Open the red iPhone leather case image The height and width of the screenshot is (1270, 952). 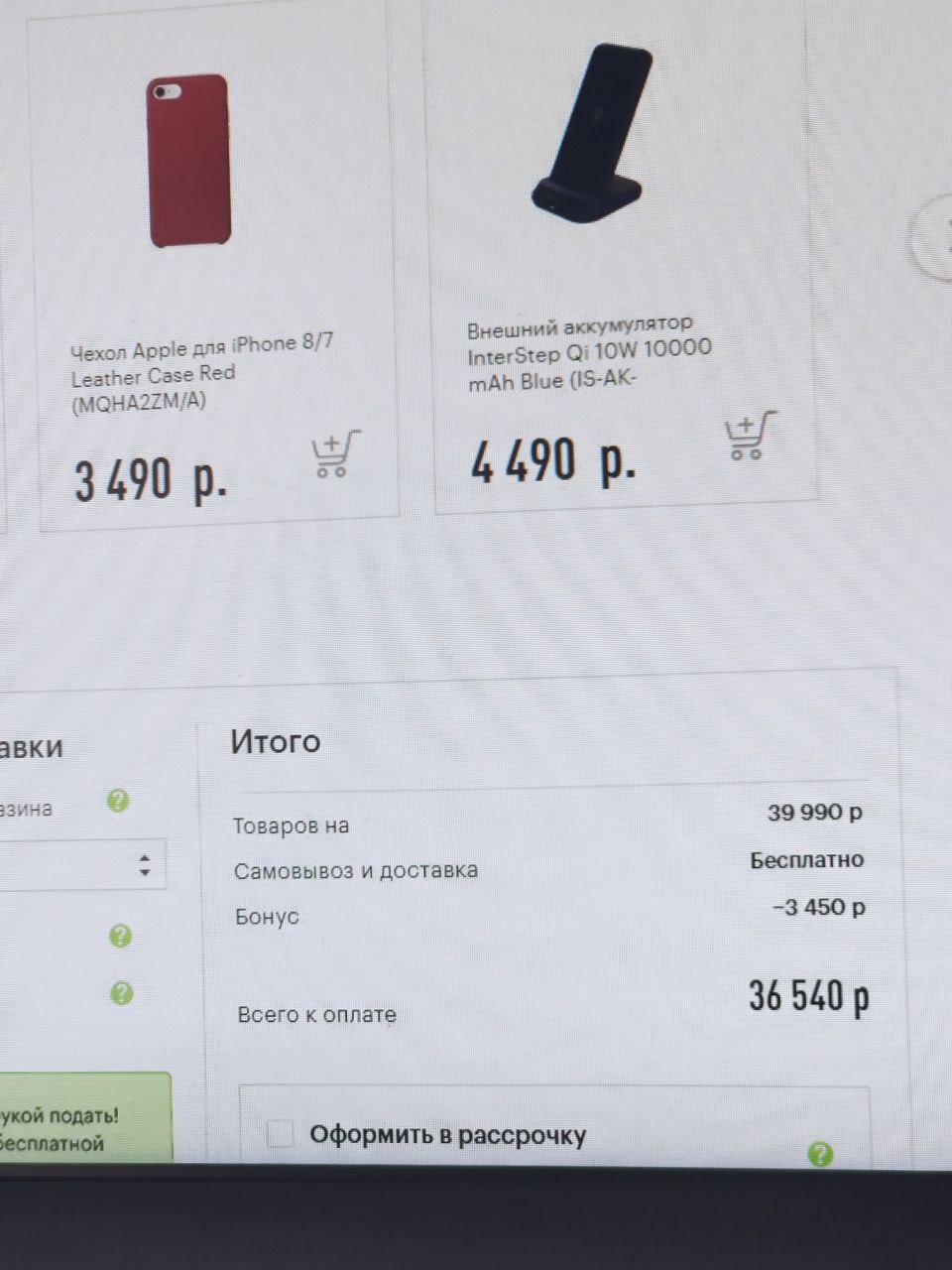point(189,161)
